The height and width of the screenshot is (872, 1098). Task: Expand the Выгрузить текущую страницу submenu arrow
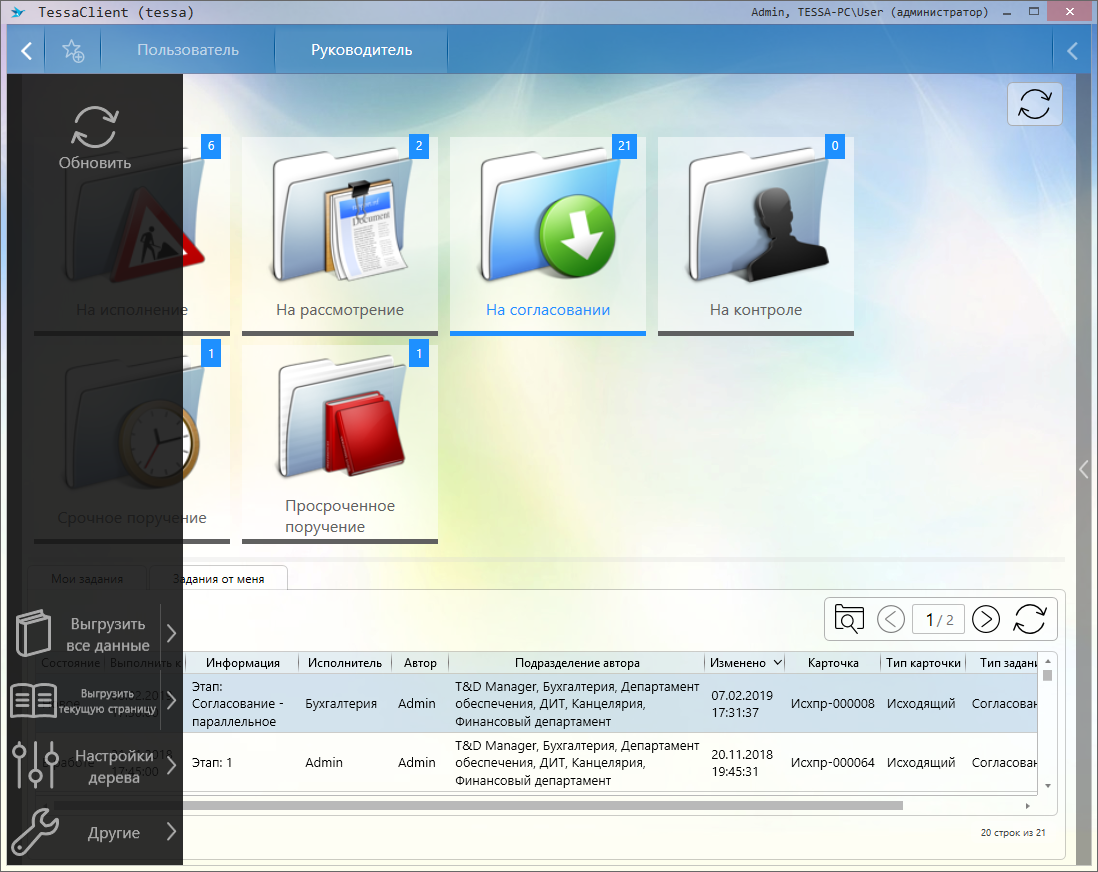tap(172, 700)
